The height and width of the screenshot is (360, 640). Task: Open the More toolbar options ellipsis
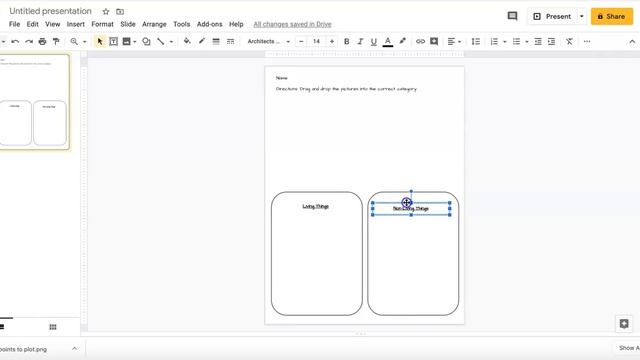pos(587,42)
